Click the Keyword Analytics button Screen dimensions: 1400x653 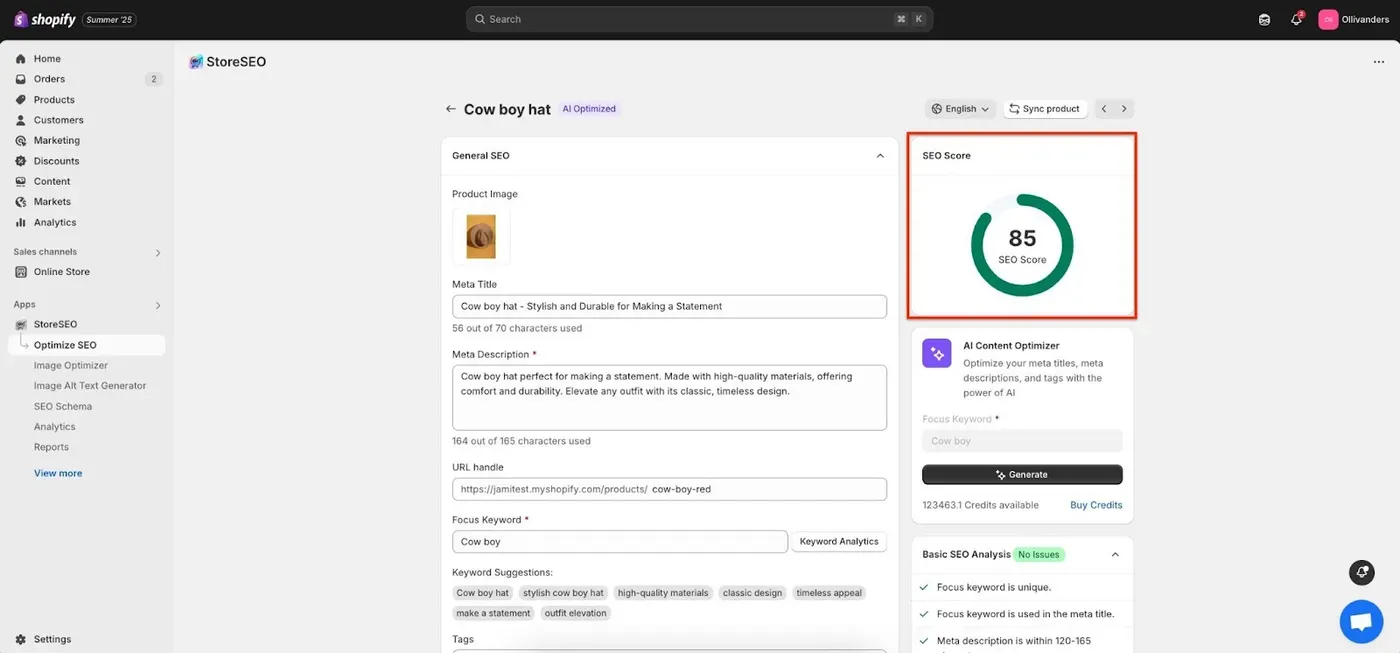[x=839, y=541]
